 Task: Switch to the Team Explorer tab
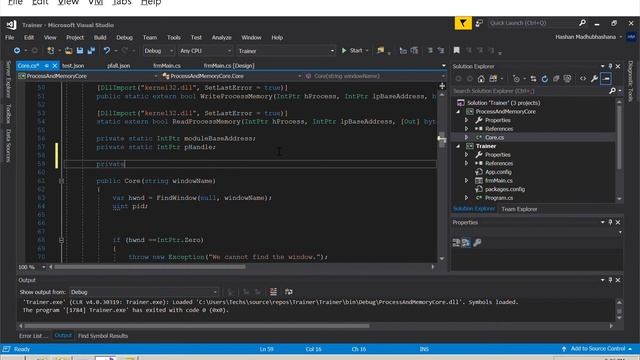[x=519, y=209]
